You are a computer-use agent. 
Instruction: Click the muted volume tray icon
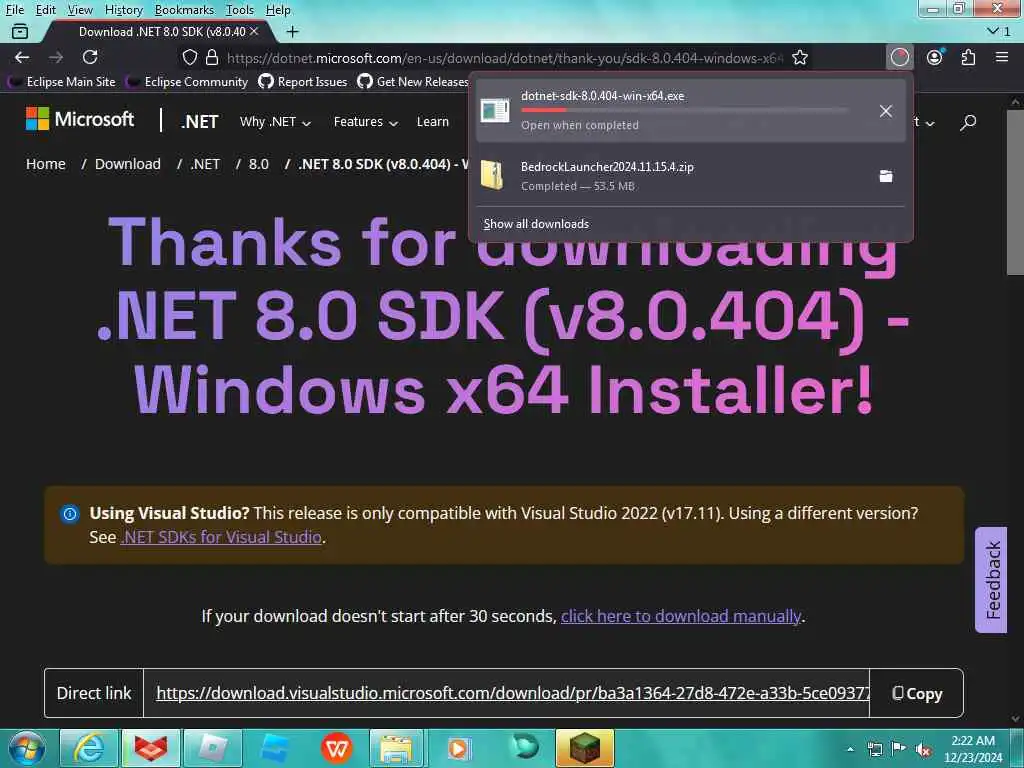pyautogui.click(x=923, y=749)
